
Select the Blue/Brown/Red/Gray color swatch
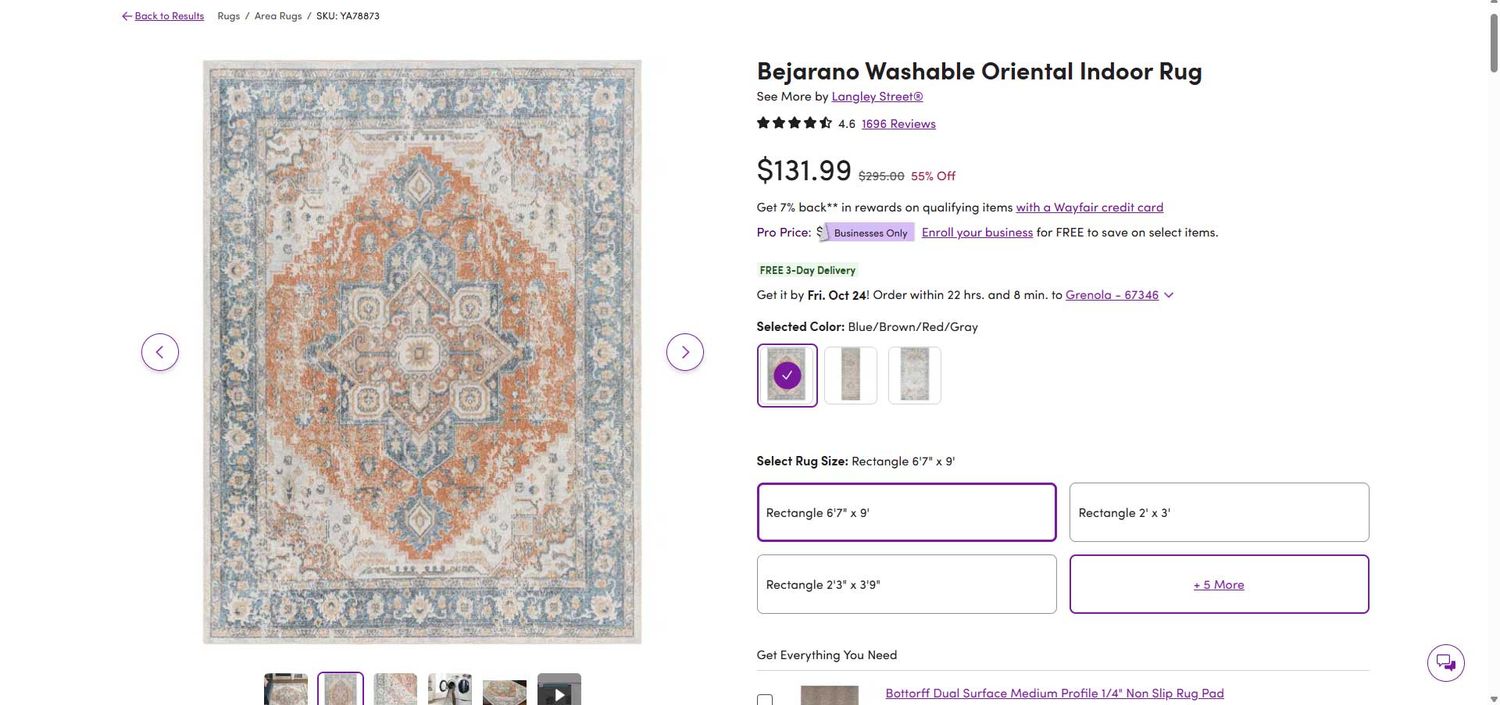[787, 376]
